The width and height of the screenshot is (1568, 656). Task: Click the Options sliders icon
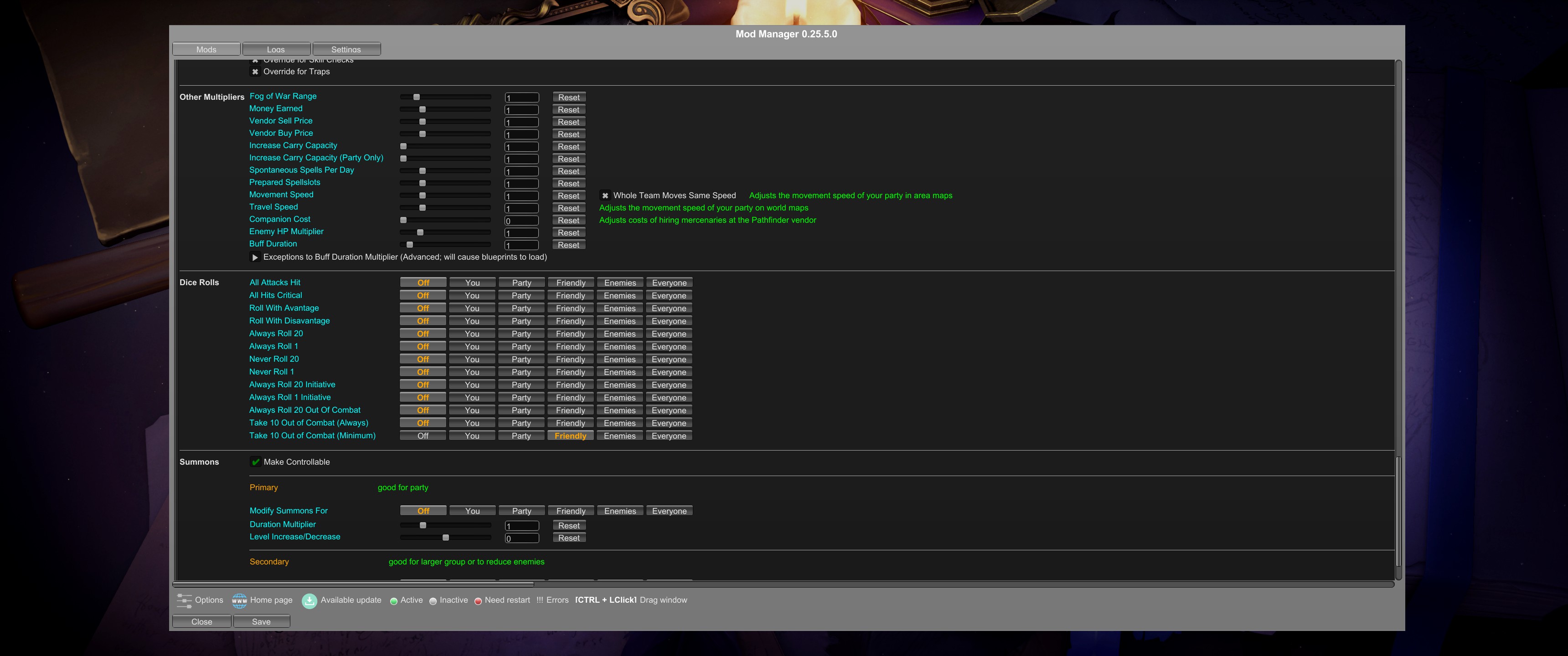pyautogui.click(x=184, y=600)
